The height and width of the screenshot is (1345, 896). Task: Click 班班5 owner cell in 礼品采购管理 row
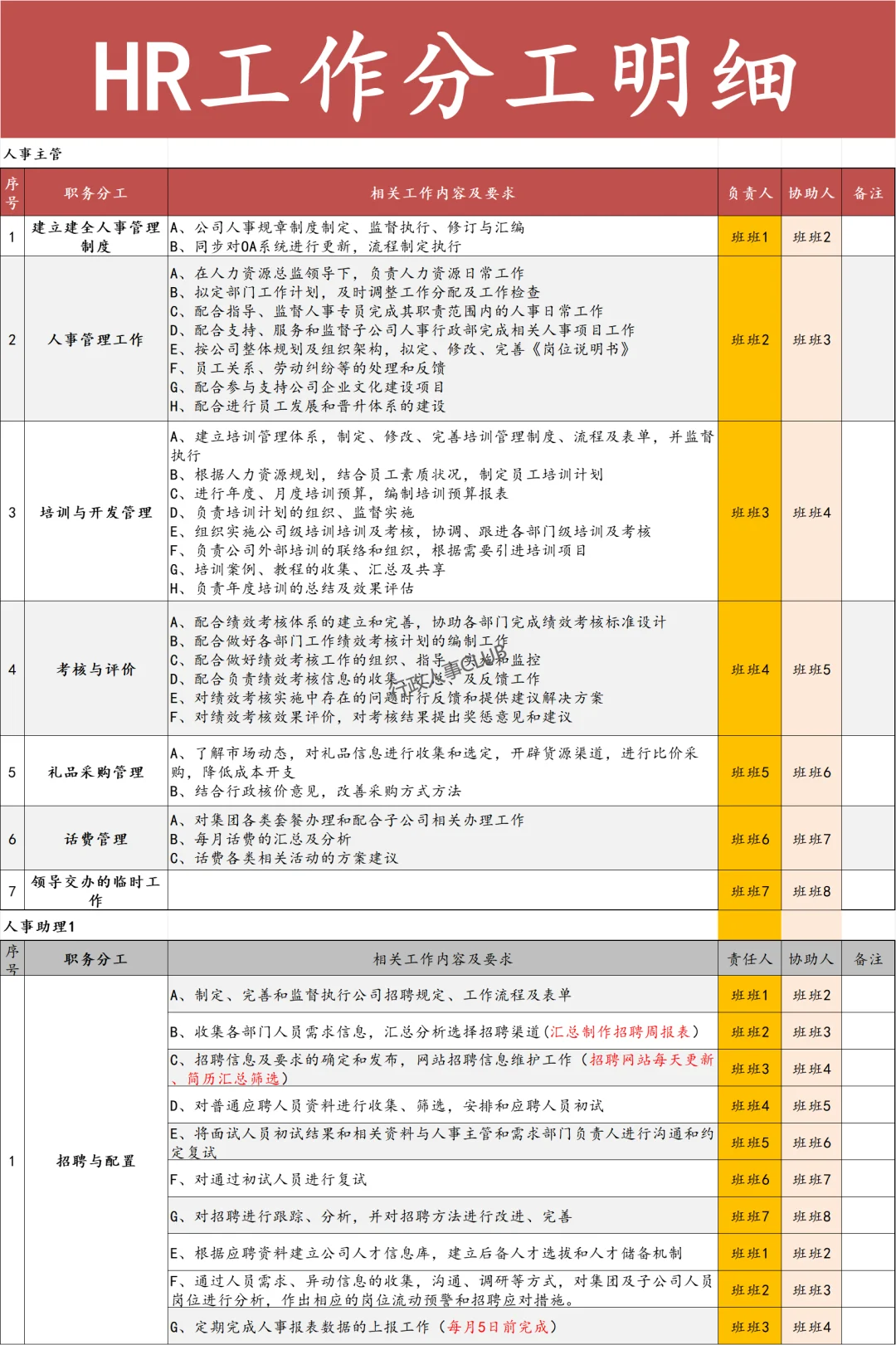(x=750, y=772)
